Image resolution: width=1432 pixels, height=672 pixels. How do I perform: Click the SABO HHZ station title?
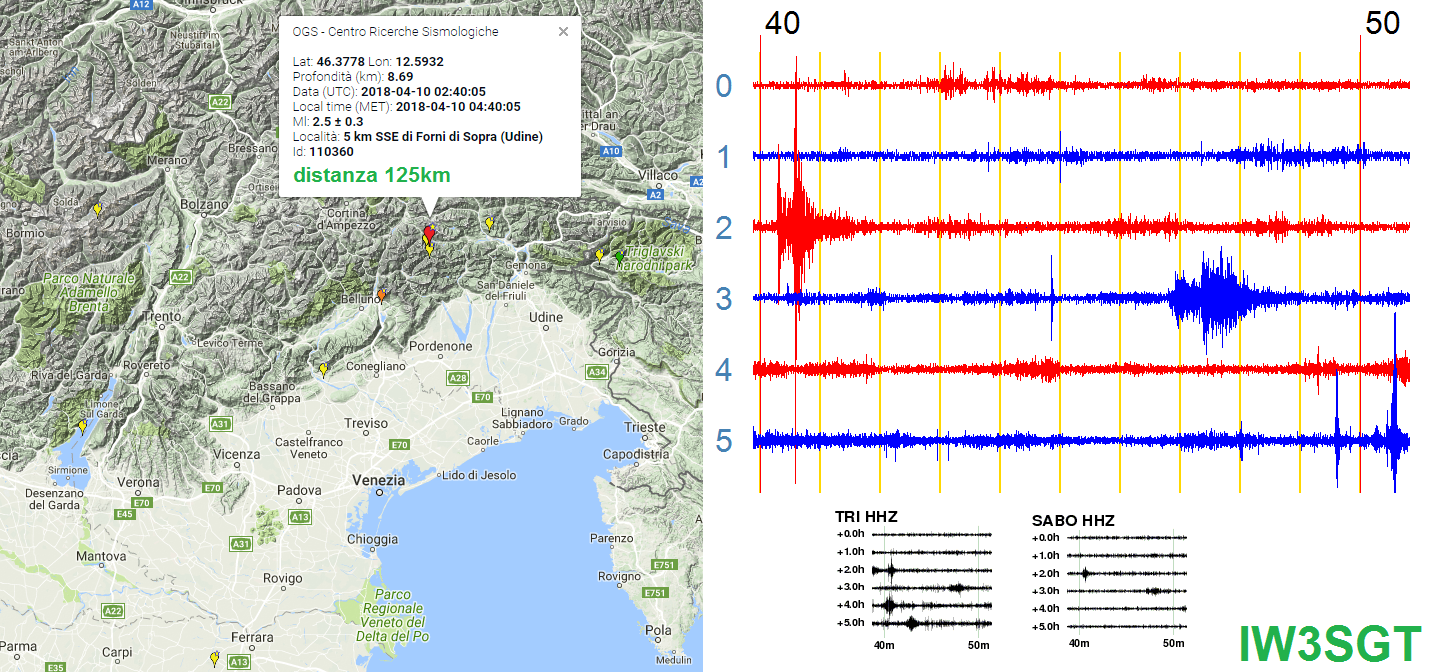pos(1072,521)
